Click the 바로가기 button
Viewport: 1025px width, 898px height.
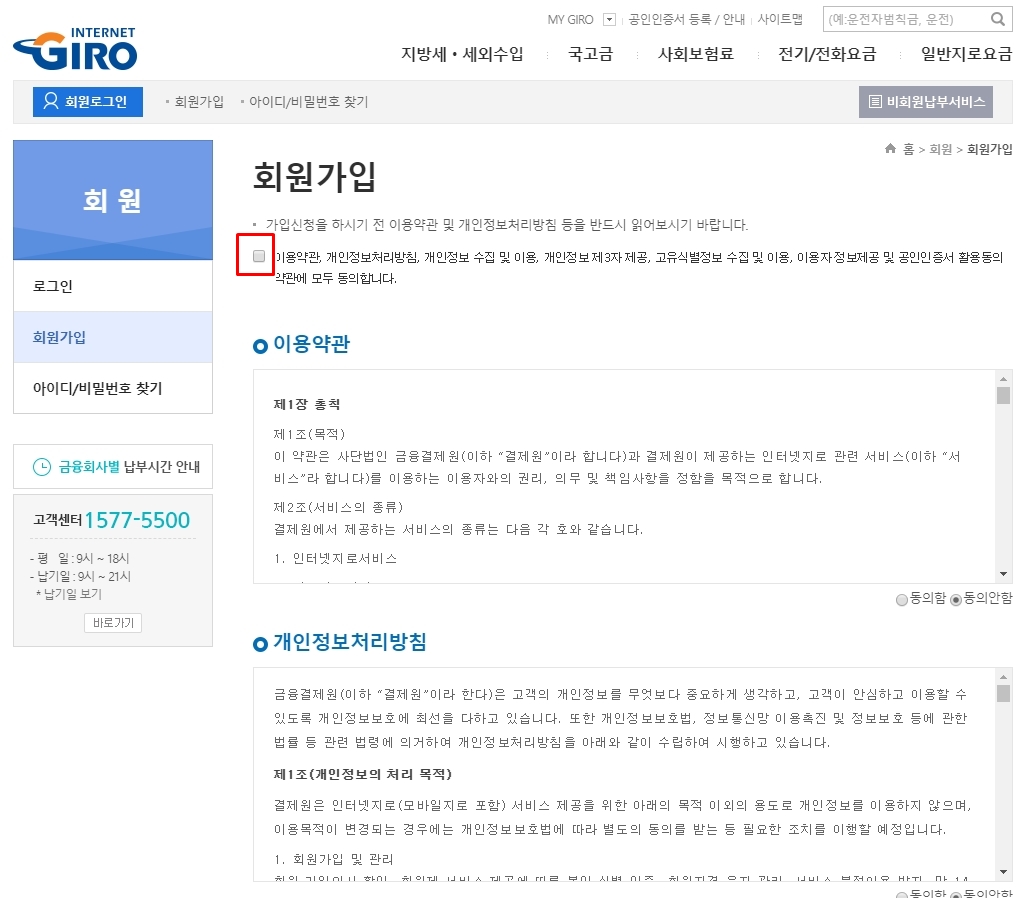coord(113,623)
